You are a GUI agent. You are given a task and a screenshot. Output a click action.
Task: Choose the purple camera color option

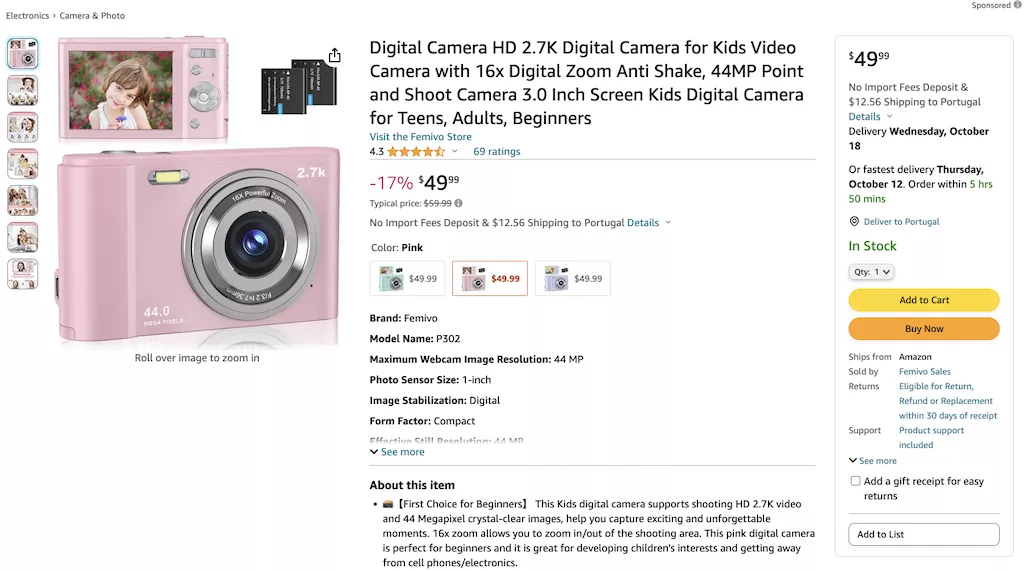pyautogui.click(x=573, y=279)
